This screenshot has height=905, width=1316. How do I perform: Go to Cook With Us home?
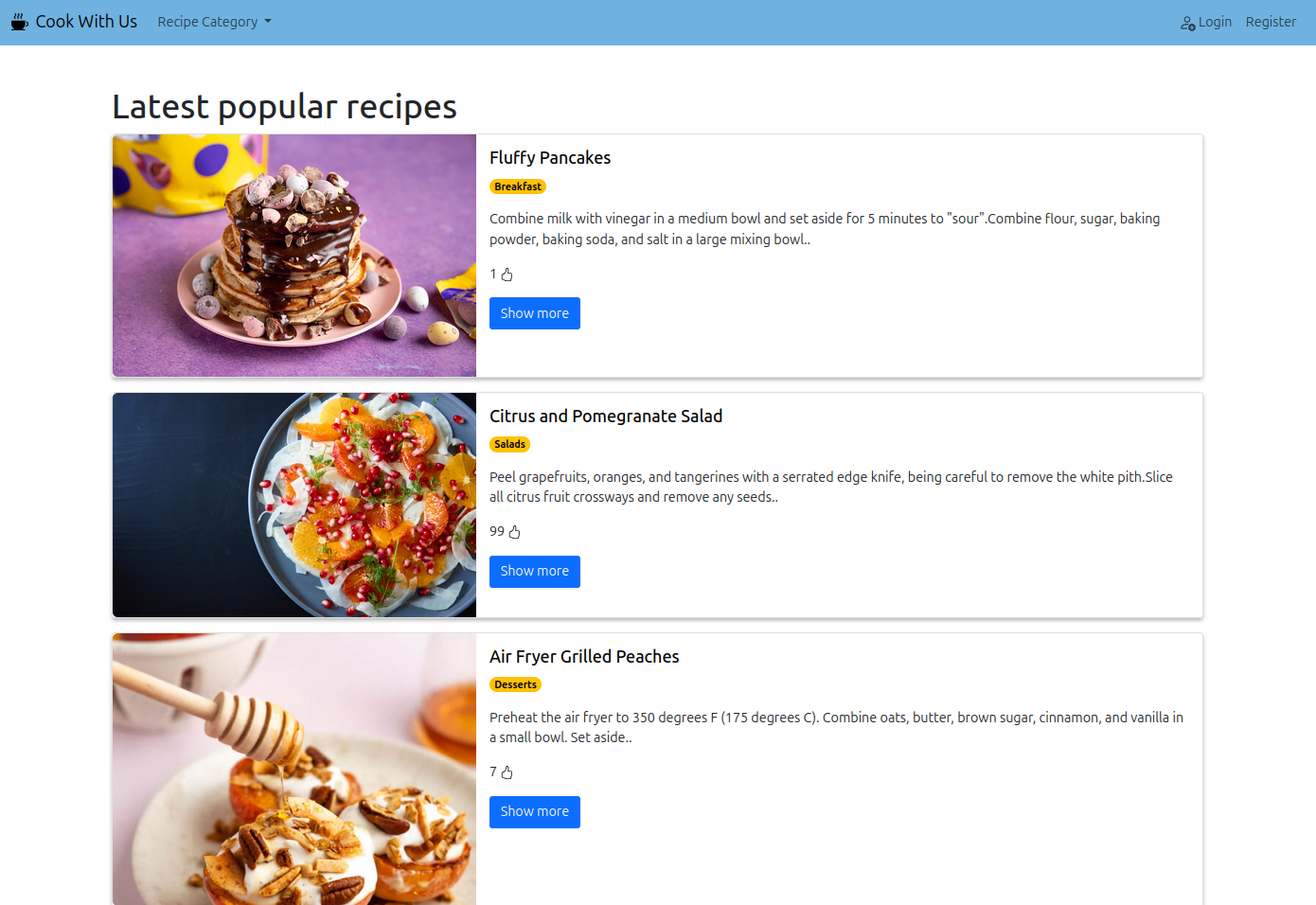(86, 22)
